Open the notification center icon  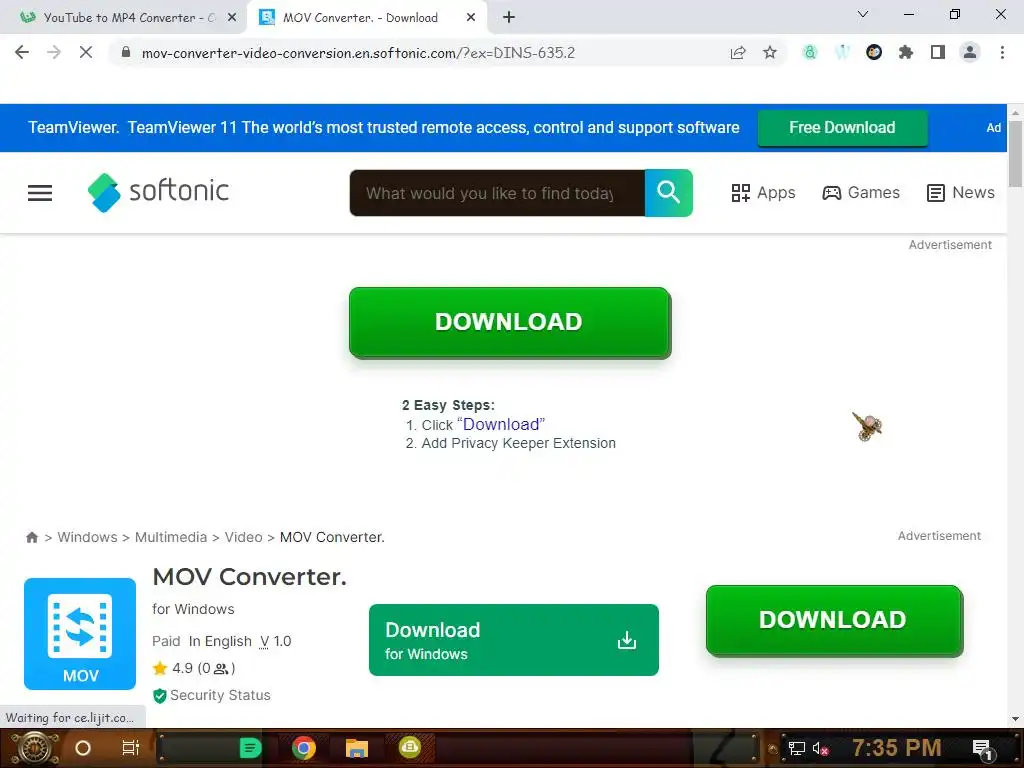[x=982, y=749]
